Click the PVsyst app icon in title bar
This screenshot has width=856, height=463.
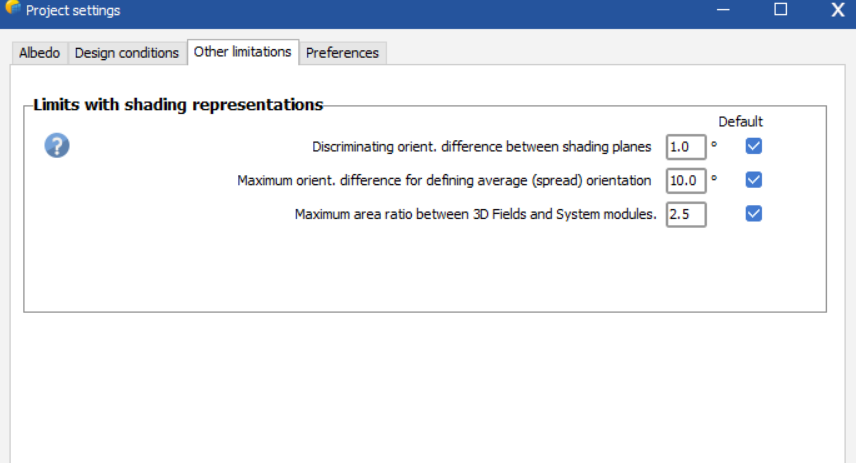pyautogui.click(x=12, y=7)
